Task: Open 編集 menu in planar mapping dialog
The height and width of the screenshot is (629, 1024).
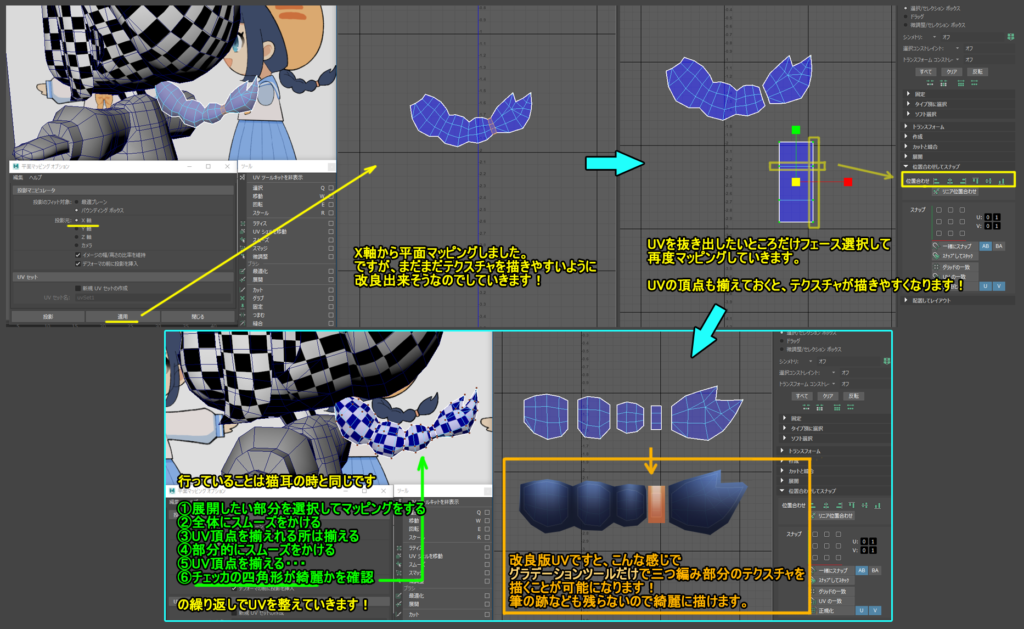Action: click(x=18, y=178)
